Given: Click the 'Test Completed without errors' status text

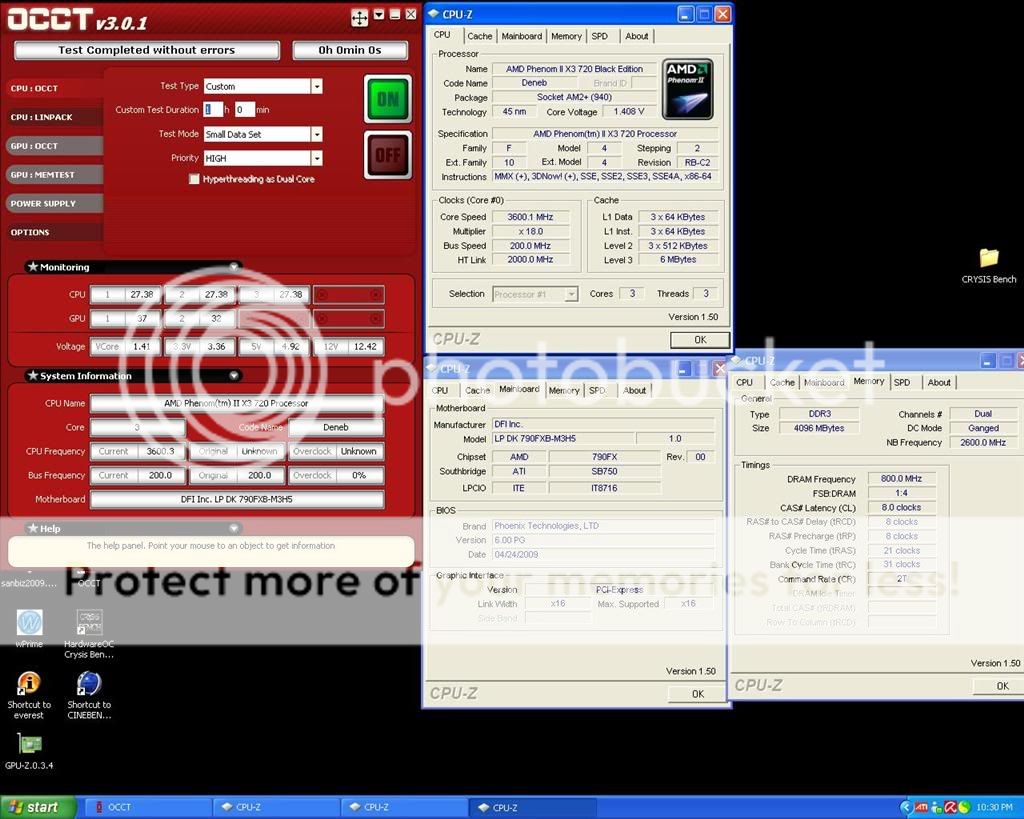Looking at the screenshot, I should [x=146, y=50].
